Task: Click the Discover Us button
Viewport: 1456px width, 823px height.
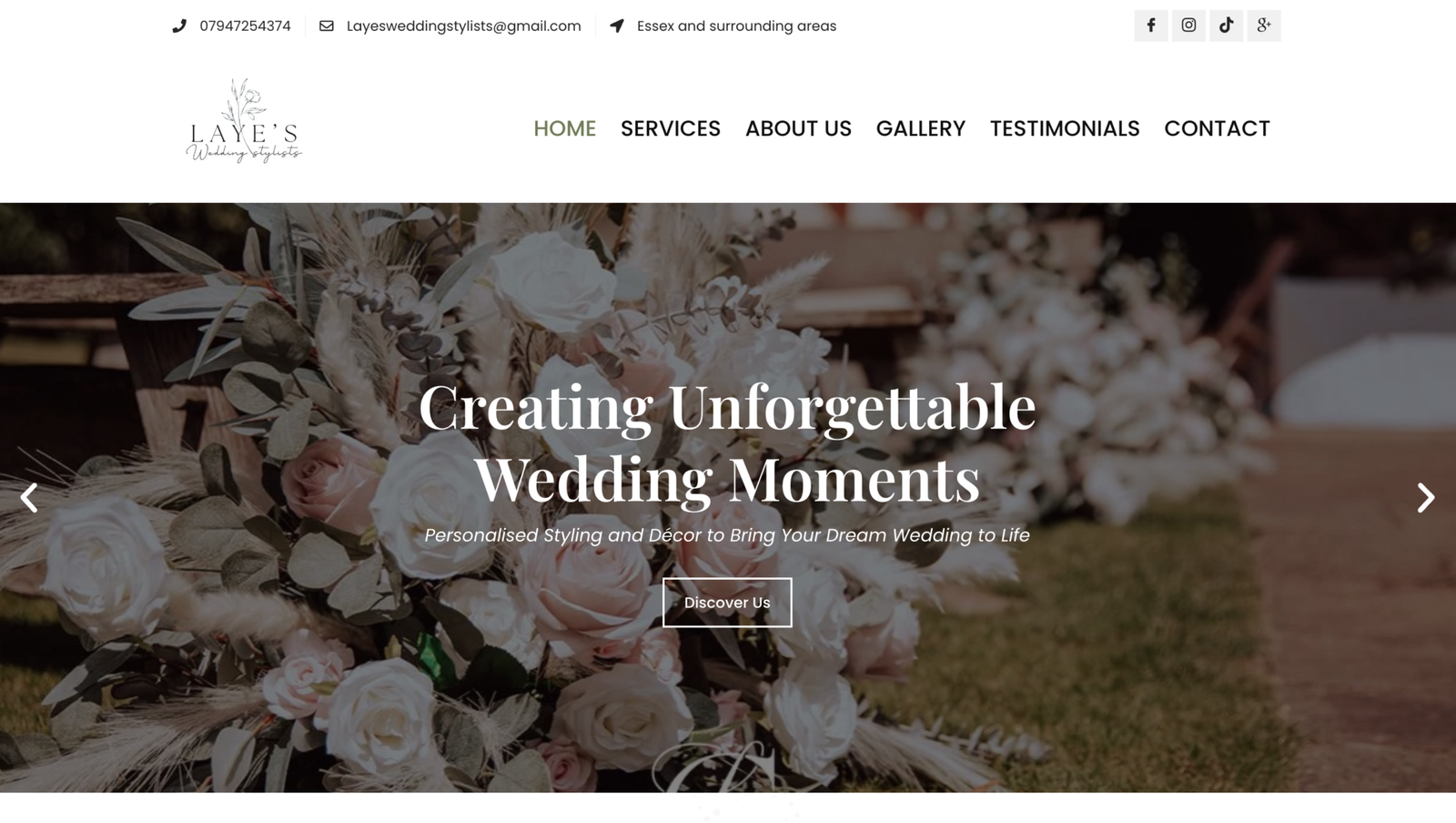Action: (x=727, y=603)
